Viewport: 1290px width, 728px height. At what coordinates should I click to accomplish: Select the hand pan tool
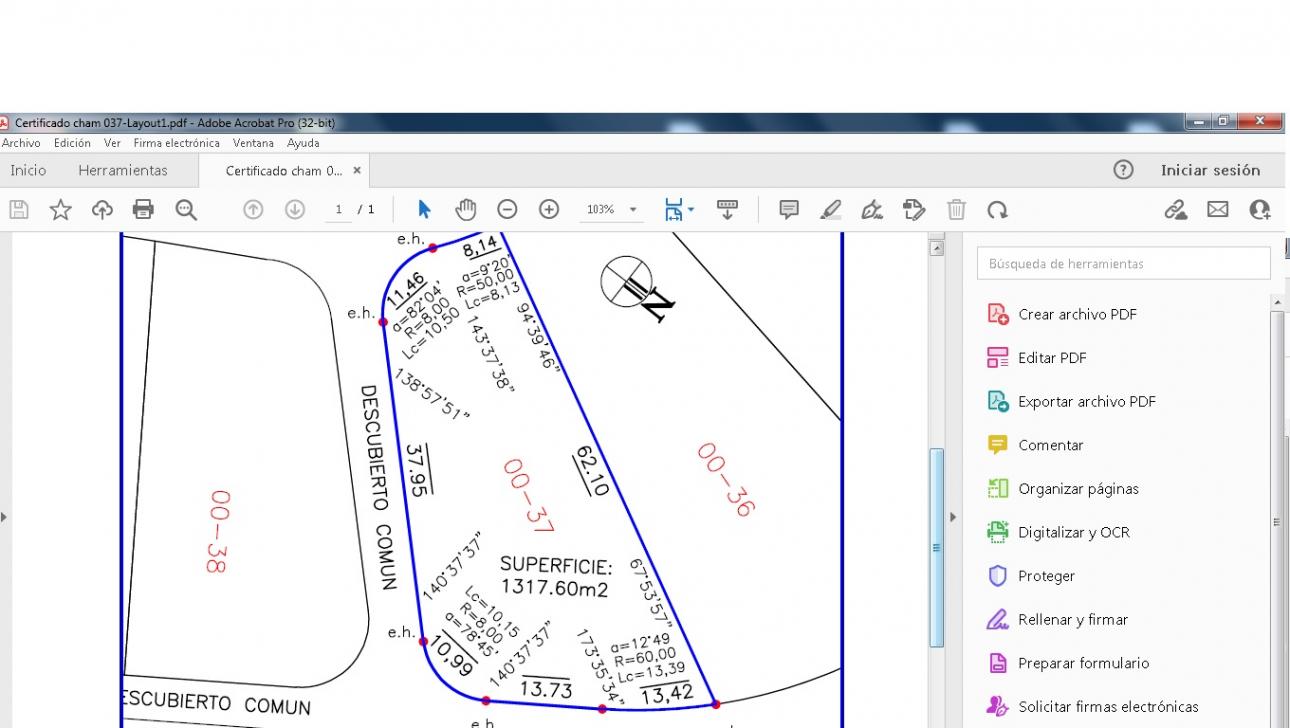466,209
